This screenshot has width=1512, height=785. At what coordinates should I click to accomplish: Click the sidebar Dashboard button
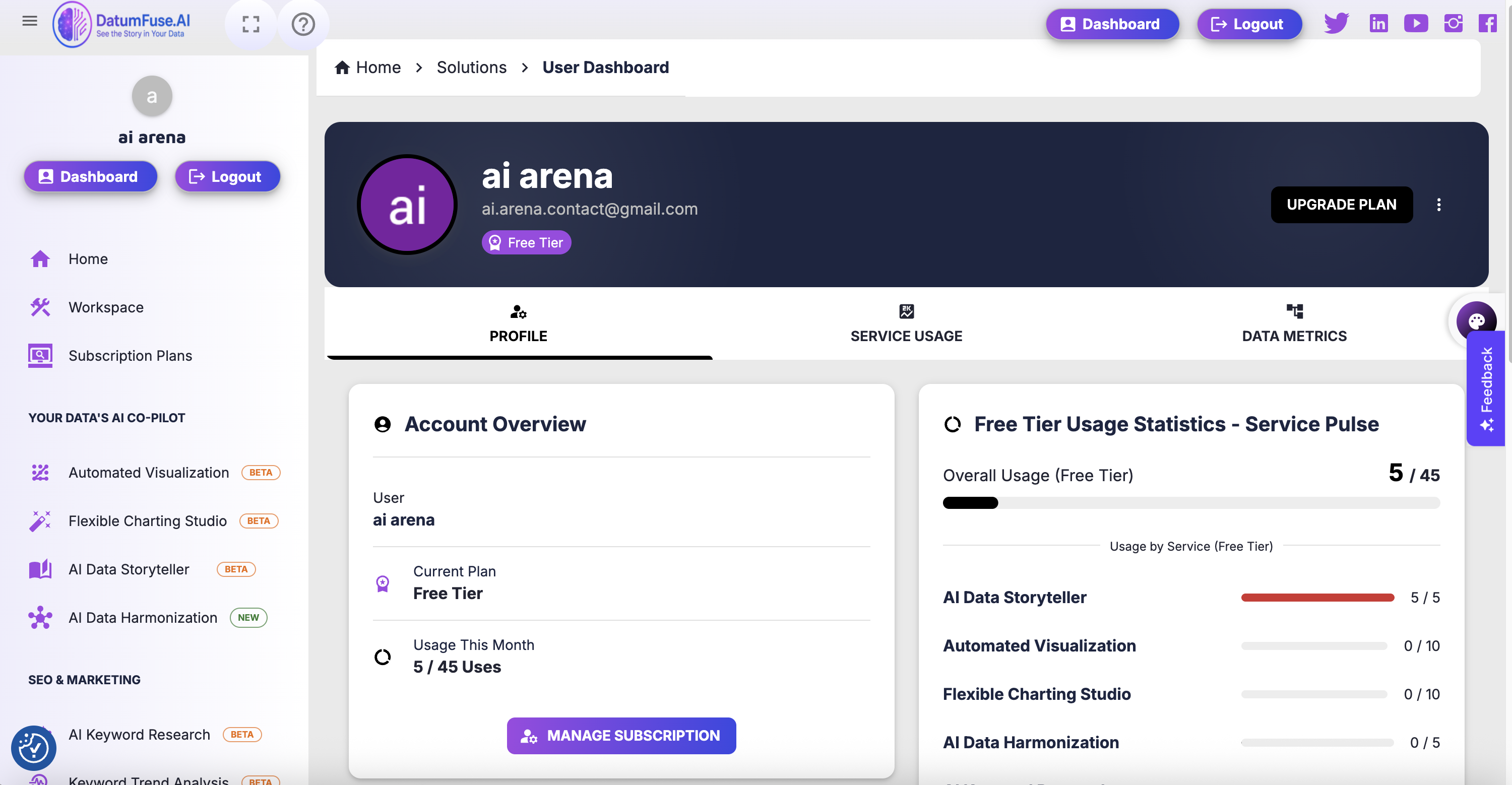90,176
